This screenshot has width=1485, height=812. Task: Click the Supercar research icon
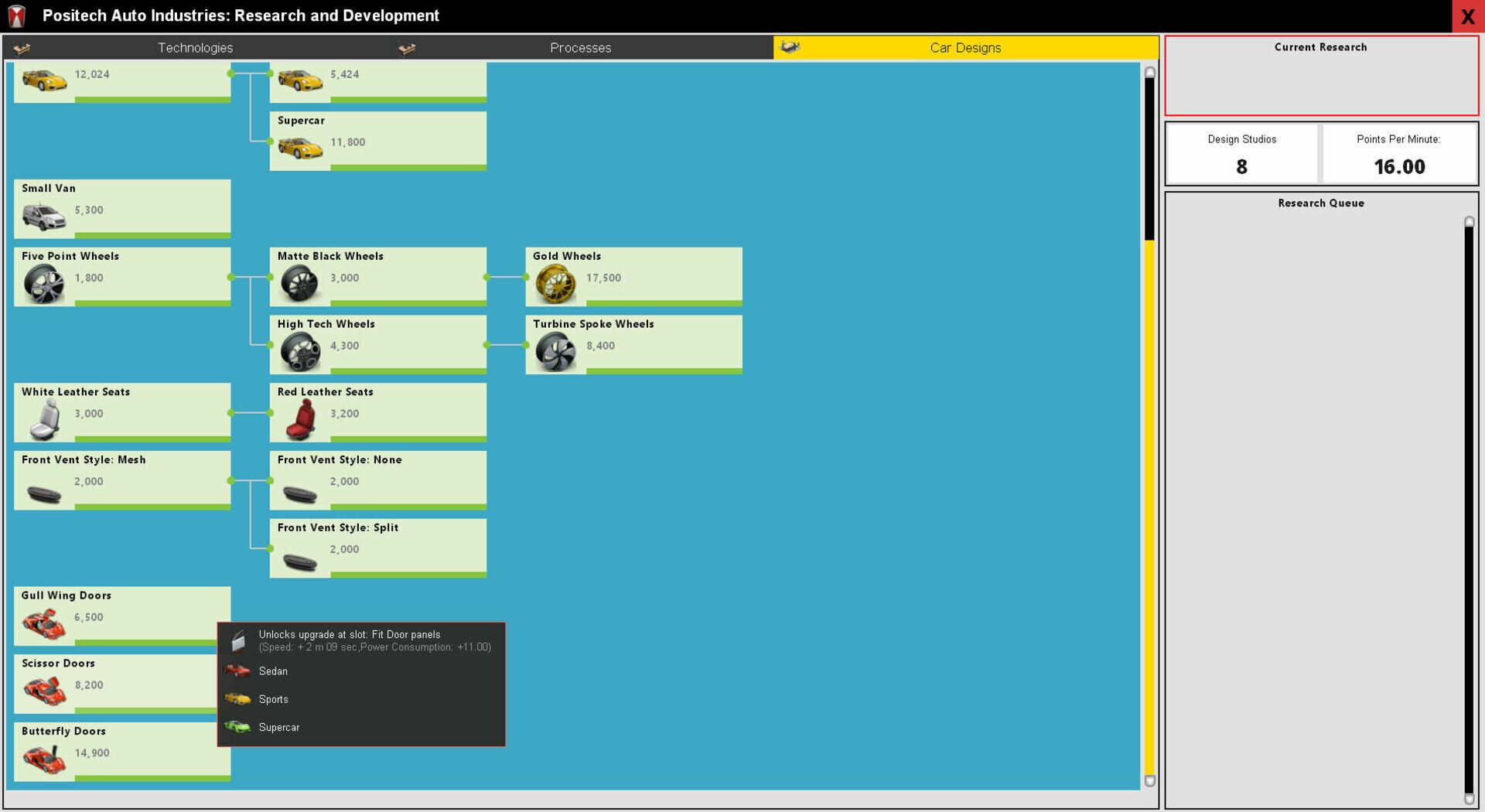tap(299, 148)
